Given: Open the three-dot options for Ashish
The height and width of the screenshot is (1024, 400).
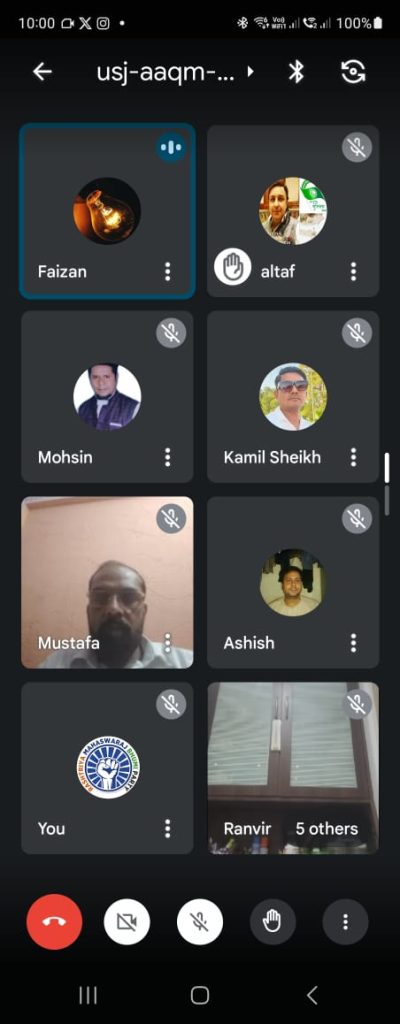Looking at the screenshot, I should point(354,643).
